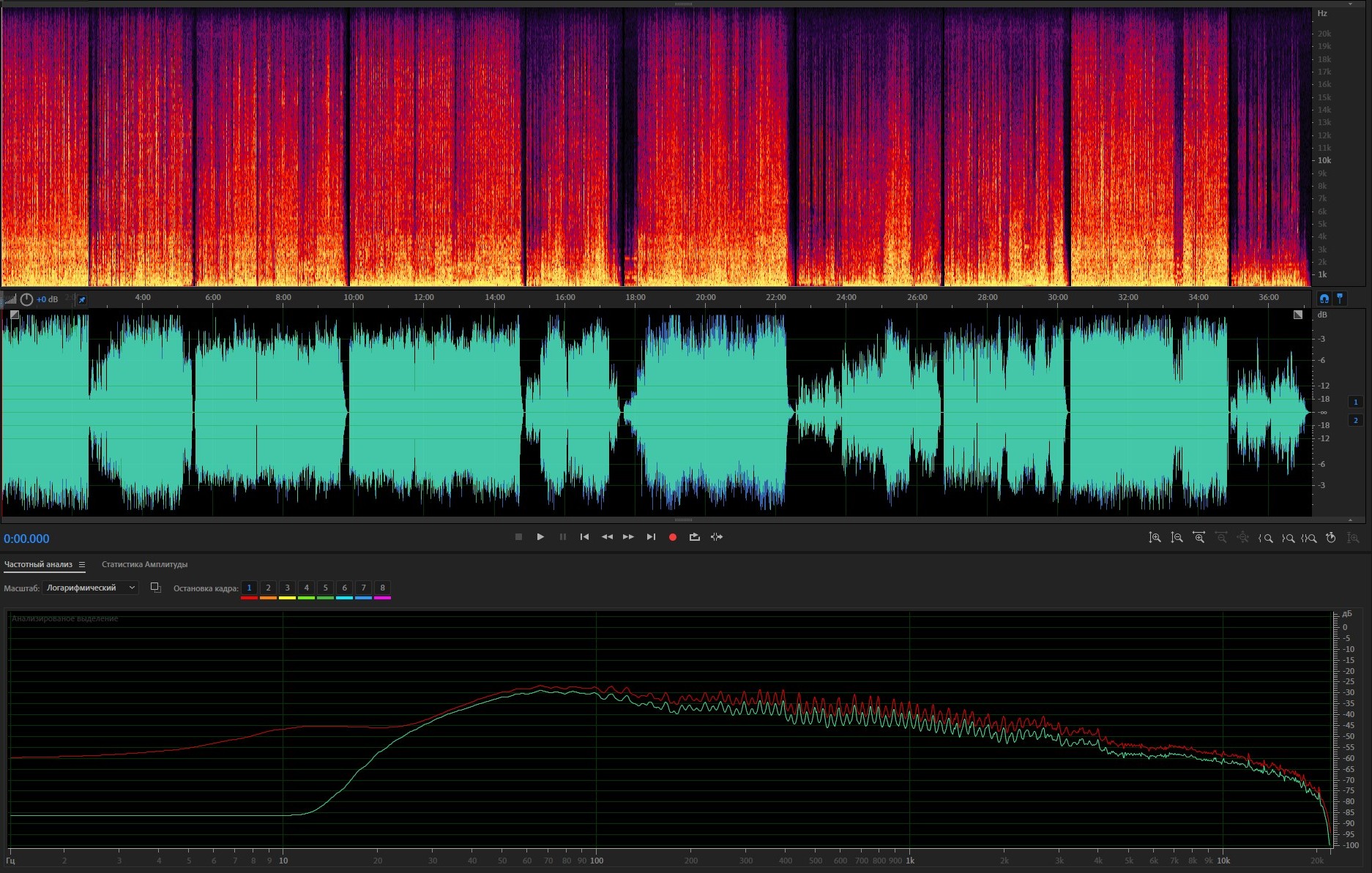Screen dimensions: 1372x873
Task: Click hold frame button 2
Action: click(268, 588)
